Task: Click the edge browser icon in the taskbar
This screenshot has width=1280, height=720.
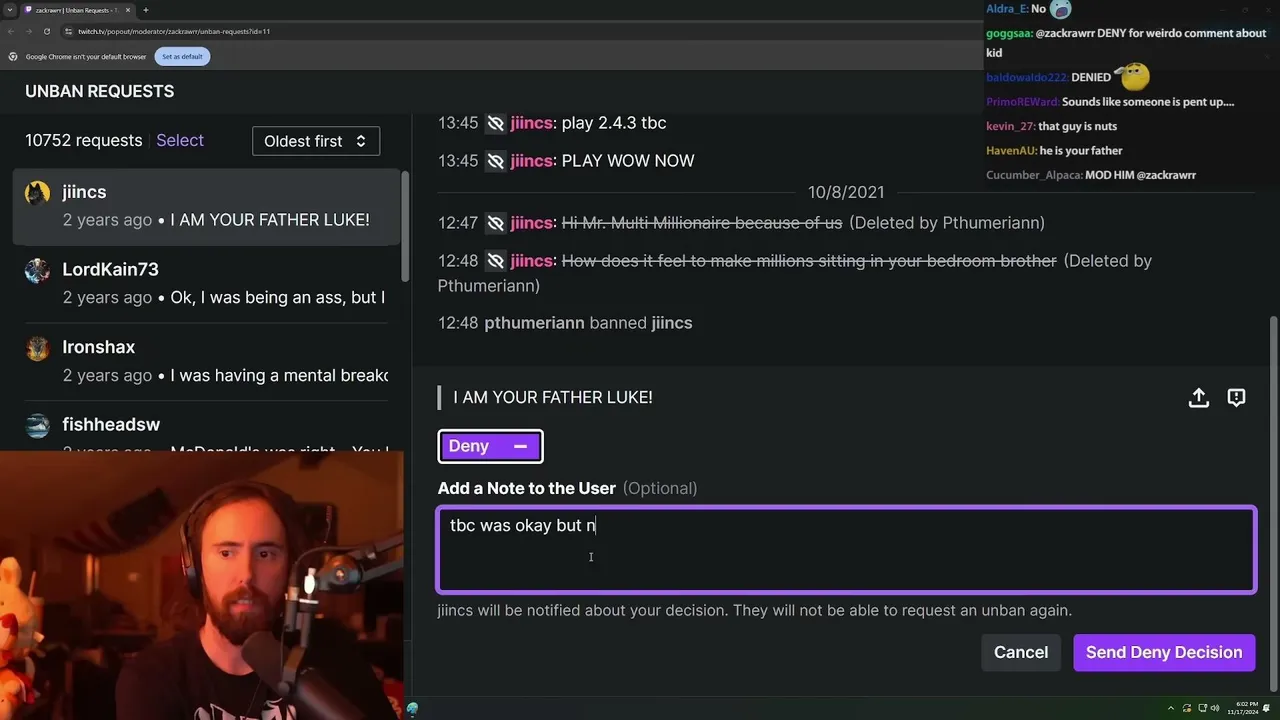Action: 412,709
